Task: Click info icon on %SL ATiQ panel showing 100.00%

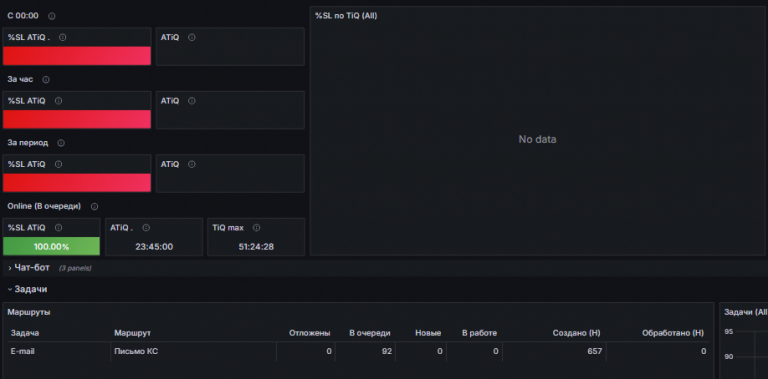Action: point(58,228)
